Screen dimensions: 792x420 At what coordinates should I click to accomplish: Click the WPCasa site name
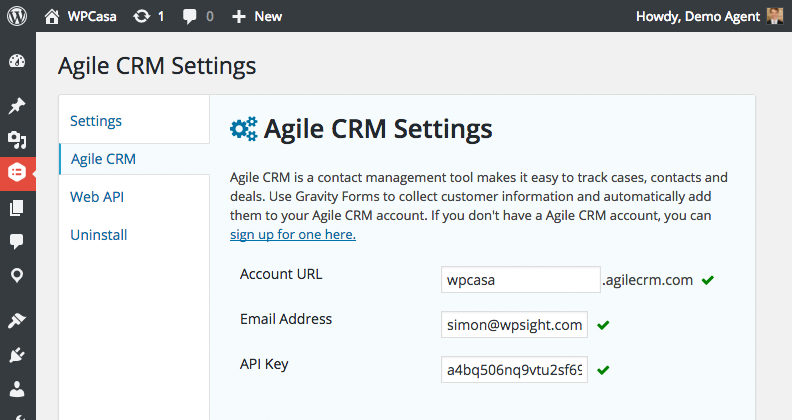pyautogui.click(x=92, y=17)
